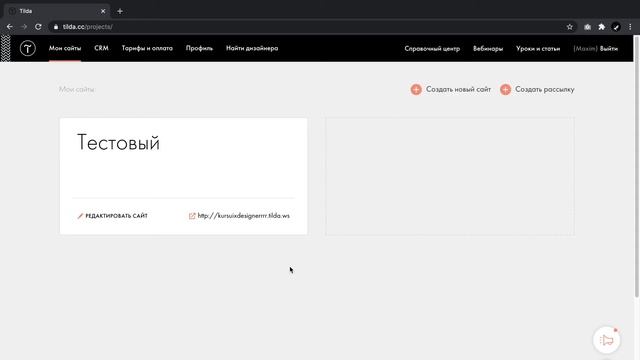Open Уроки и статьи
The height and width of the screenshot is (360, 640).
tap(538, 49)
